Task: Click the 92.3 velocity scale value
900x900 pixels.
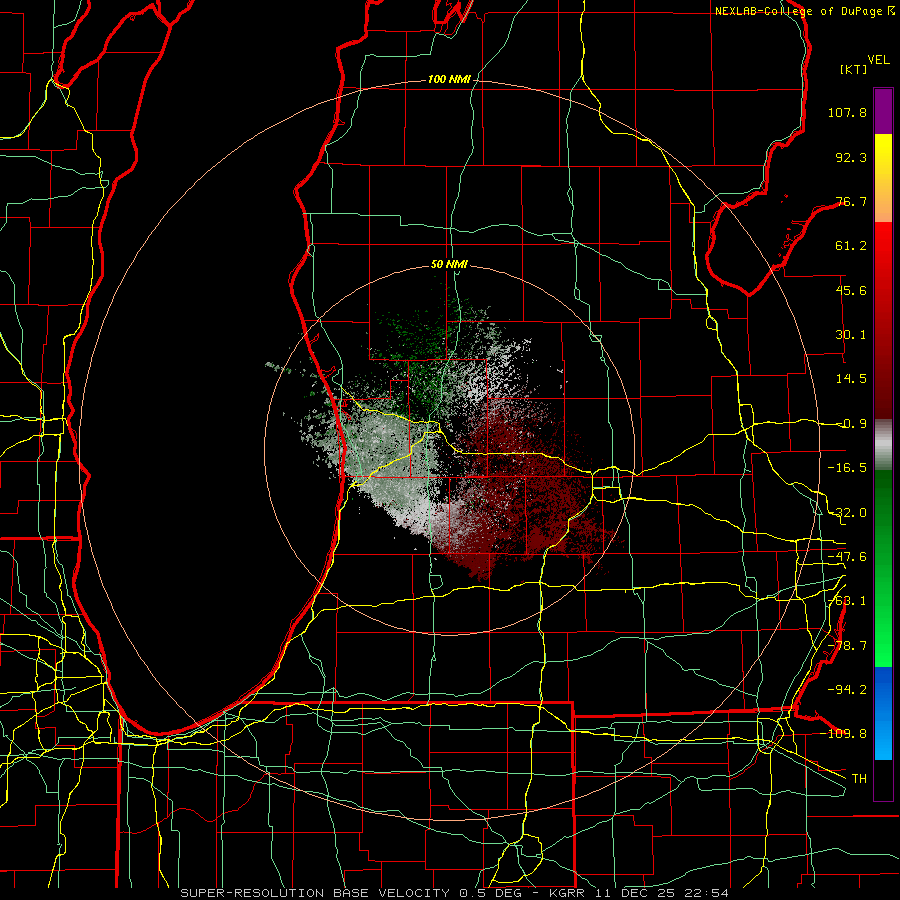Action: (x=851, y=157)
